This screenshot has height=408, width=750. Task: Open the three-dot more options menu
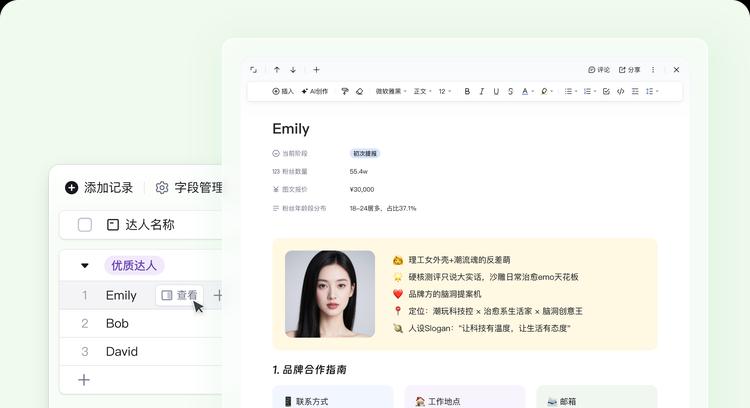(653, 70)
